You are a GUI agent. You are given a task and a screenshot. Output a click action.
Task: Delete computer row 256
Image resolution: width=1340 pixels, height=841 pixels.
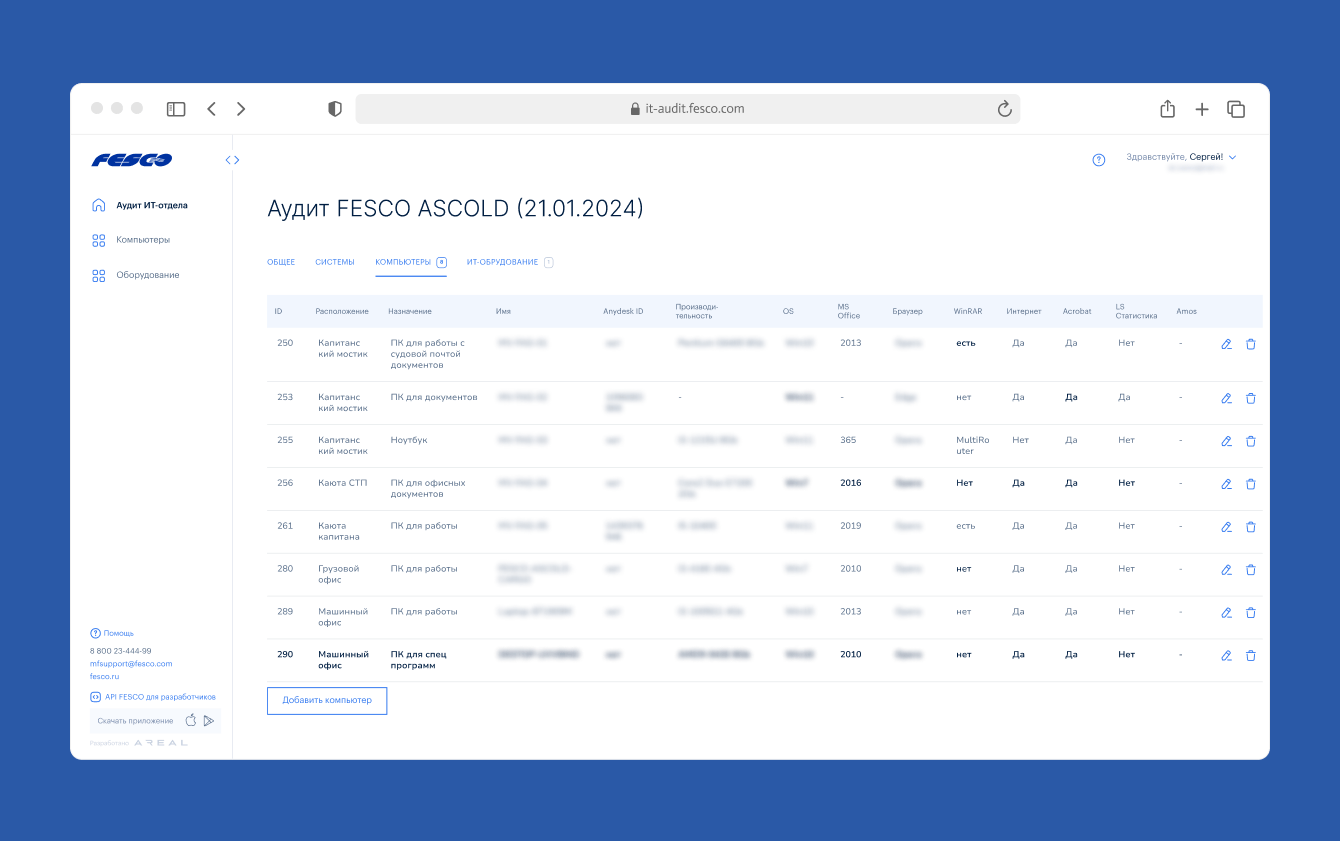tap(1250, 484)
